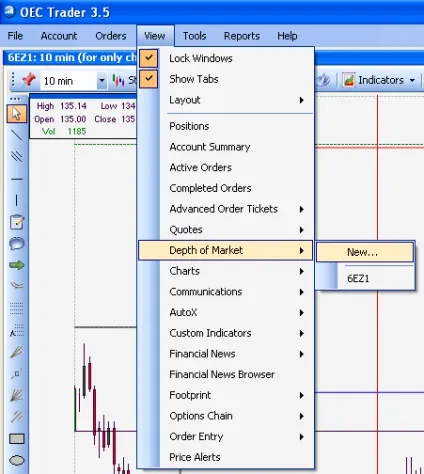Select the double slash lines tool

coord(16,416)
